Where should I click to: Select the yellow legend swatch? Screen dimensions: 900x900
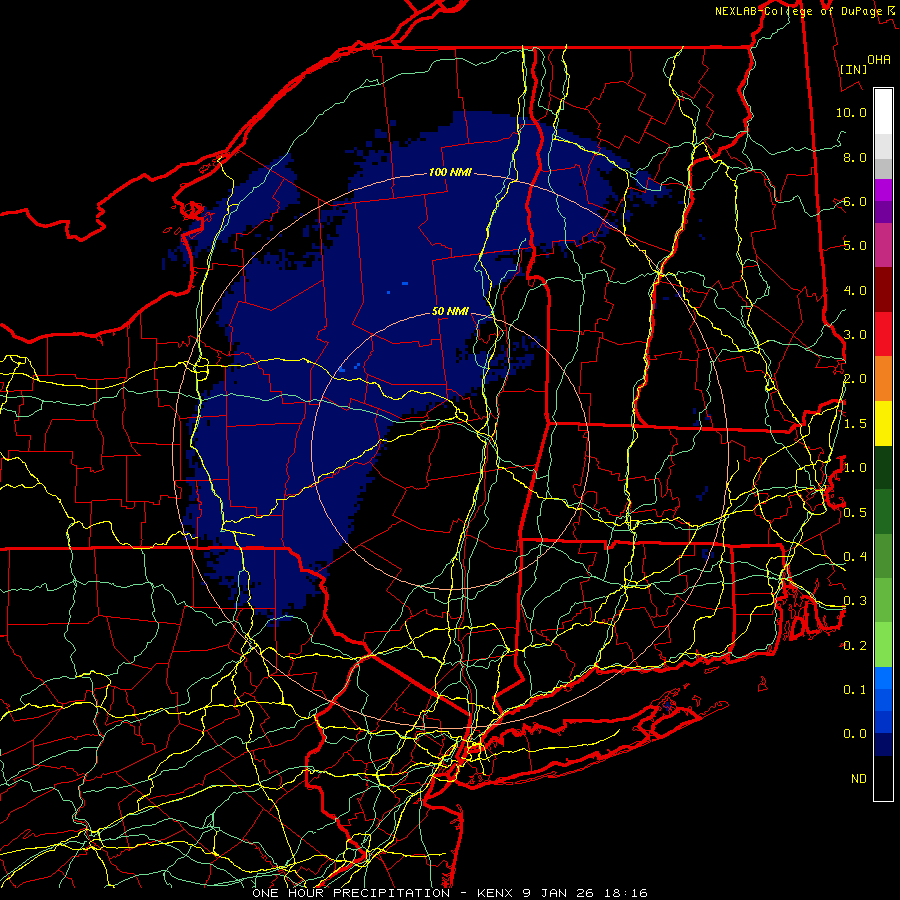883,423
